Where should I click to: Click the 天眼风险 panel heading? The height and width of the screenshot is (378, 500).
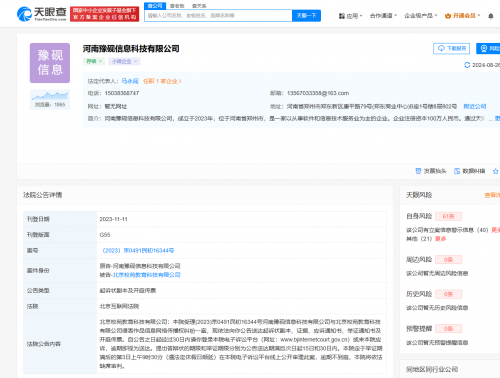(x=419, y=195)
